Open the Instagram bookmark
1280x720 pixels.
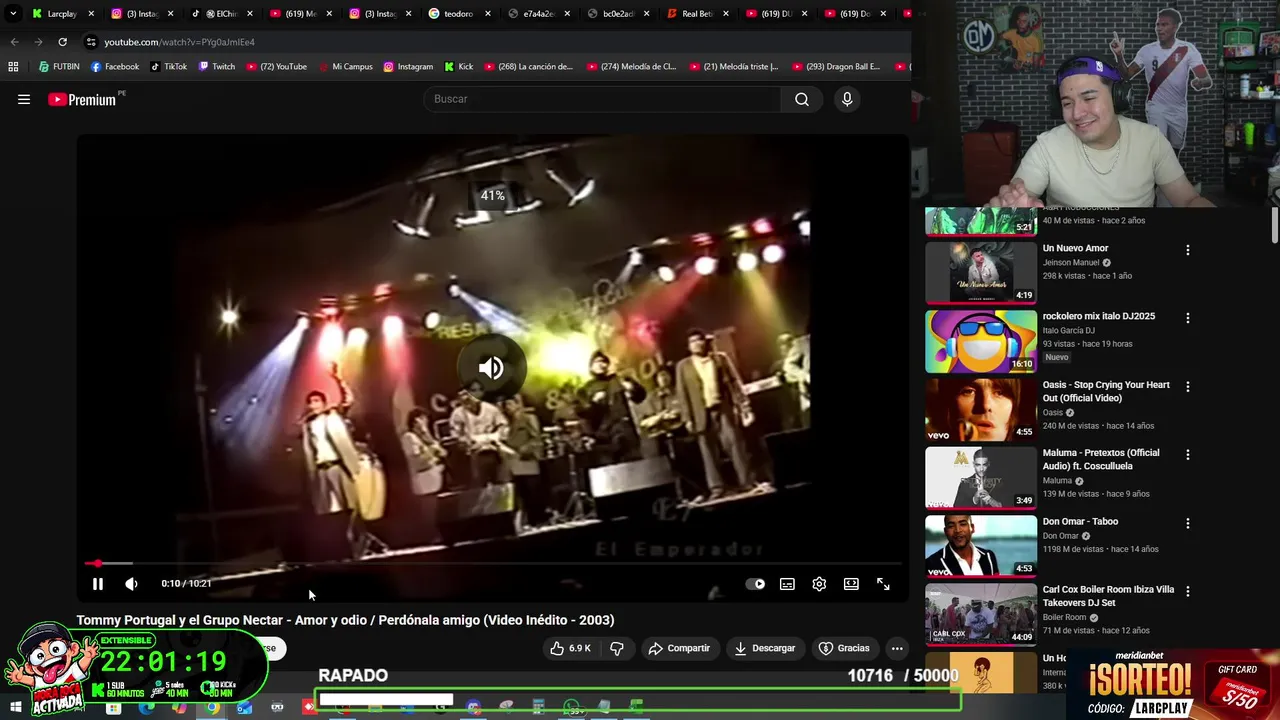coord(408,67)
